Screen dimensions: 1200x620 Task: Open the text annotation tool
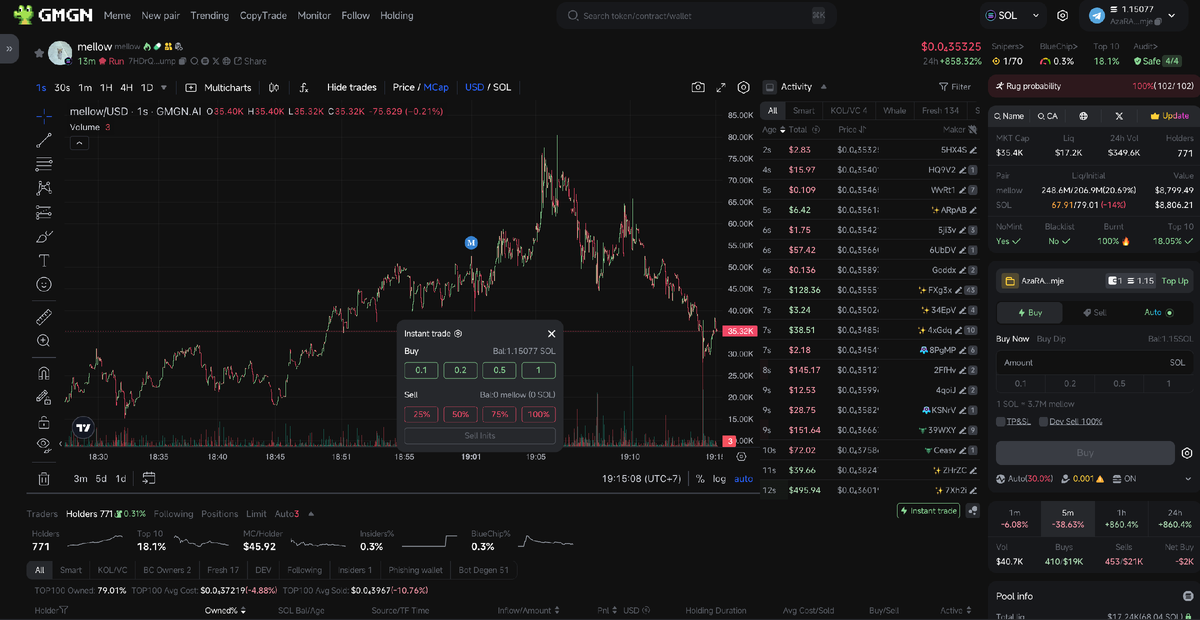[44, 260]
